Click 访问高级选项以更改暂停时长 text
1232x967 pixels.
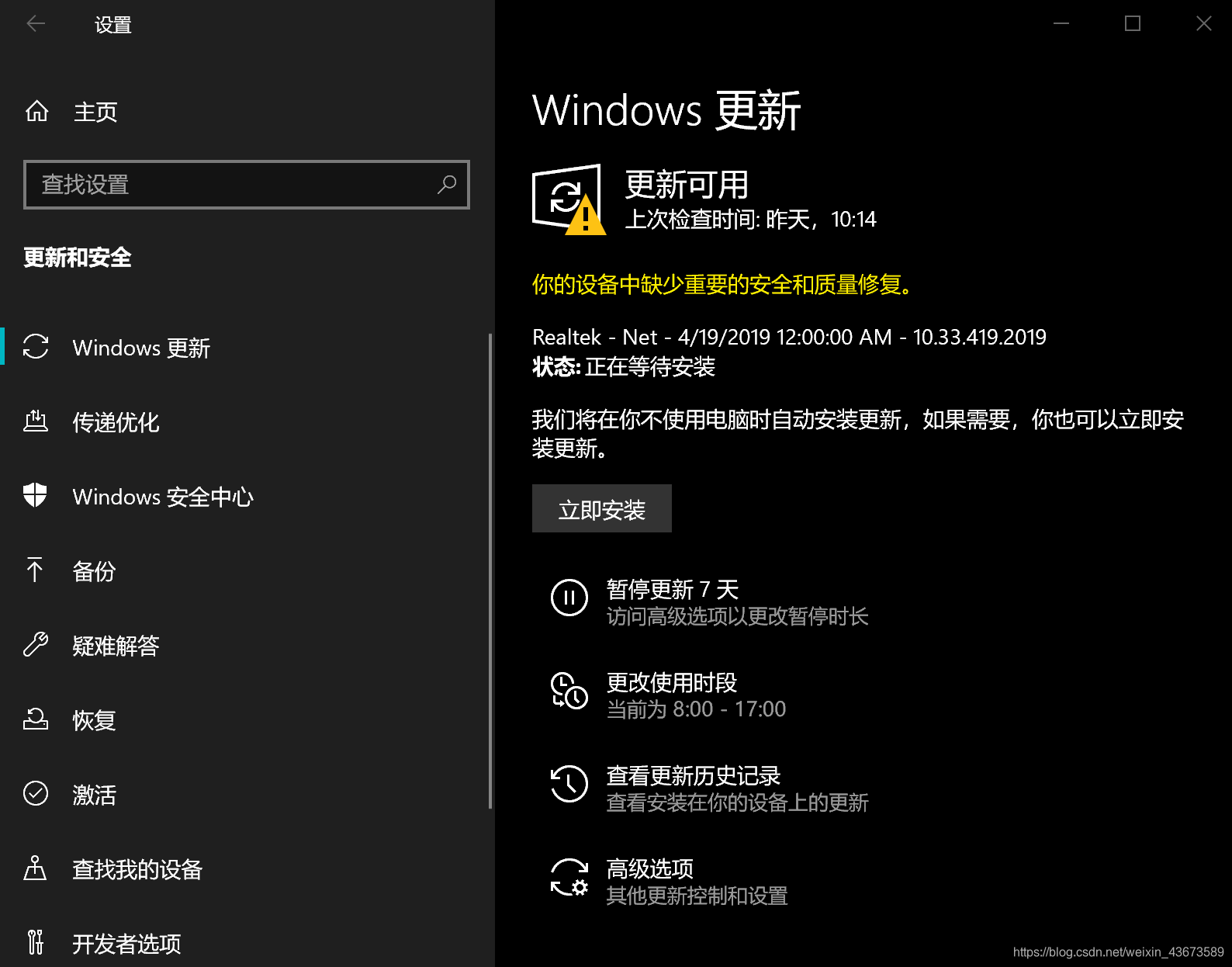(738, 616)
